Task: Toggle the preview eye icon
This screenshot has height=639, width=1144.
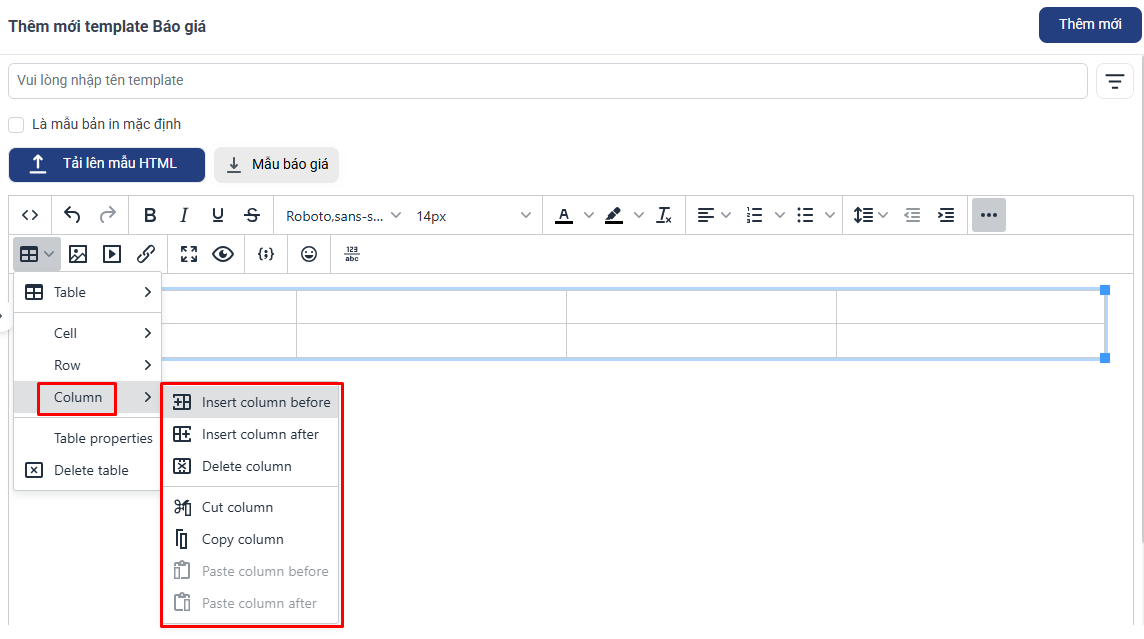Action: [223, 254]
